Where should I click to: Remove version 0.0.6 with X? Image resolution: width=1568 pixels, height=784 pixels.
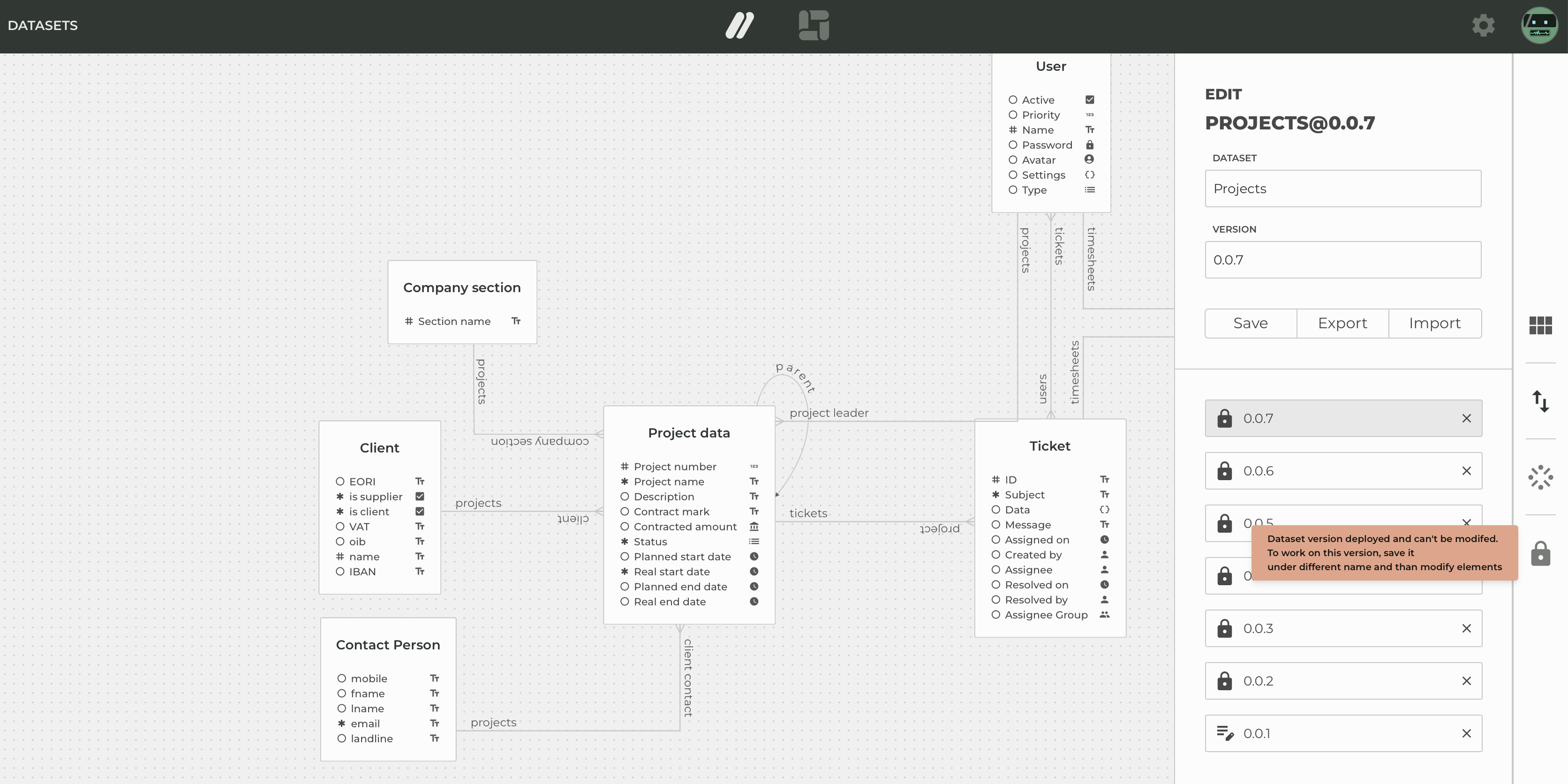[x=1466, y=470]
